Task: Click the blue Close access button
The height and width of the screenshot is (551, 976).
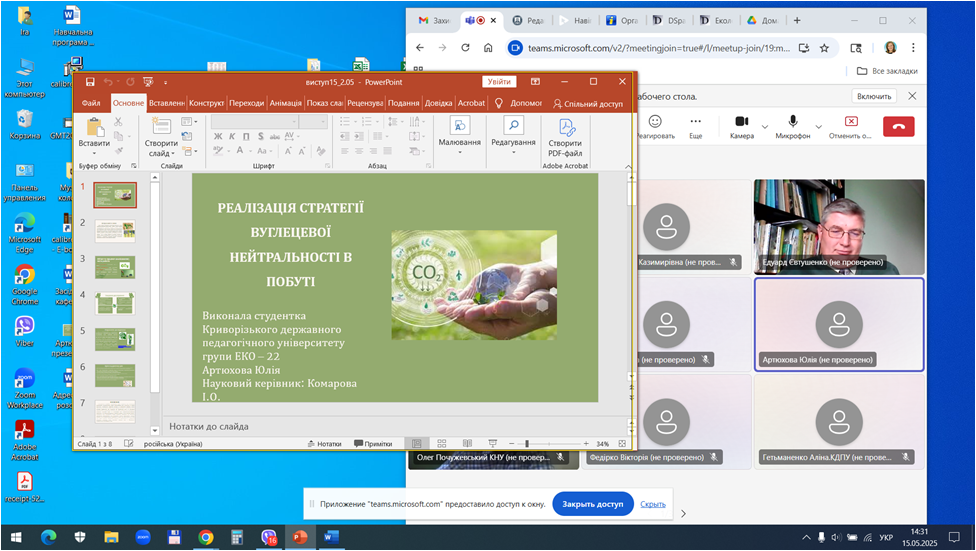Action: [x=593, y=504]
